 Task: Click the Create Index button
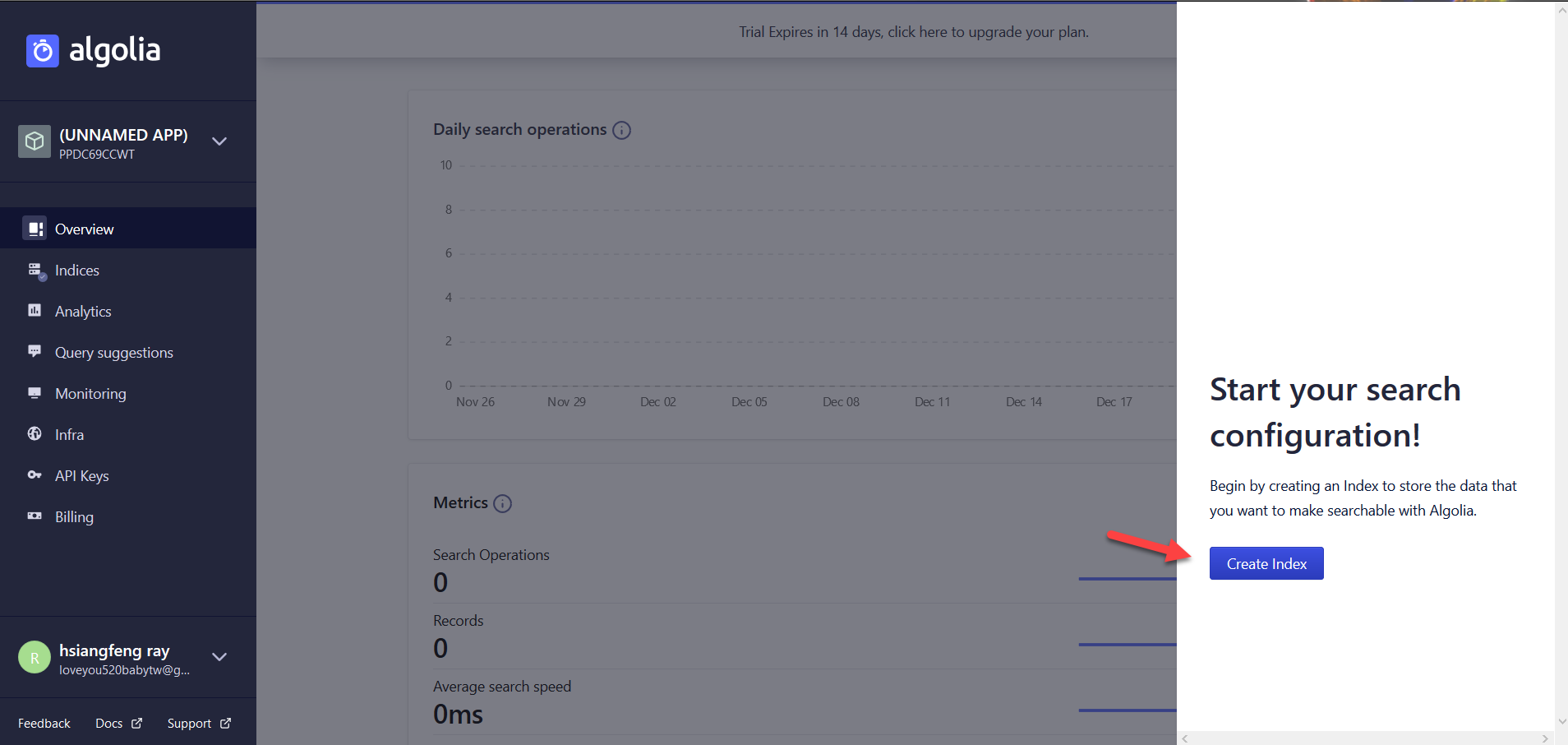pyautogui.click(x=1266, y=563)
